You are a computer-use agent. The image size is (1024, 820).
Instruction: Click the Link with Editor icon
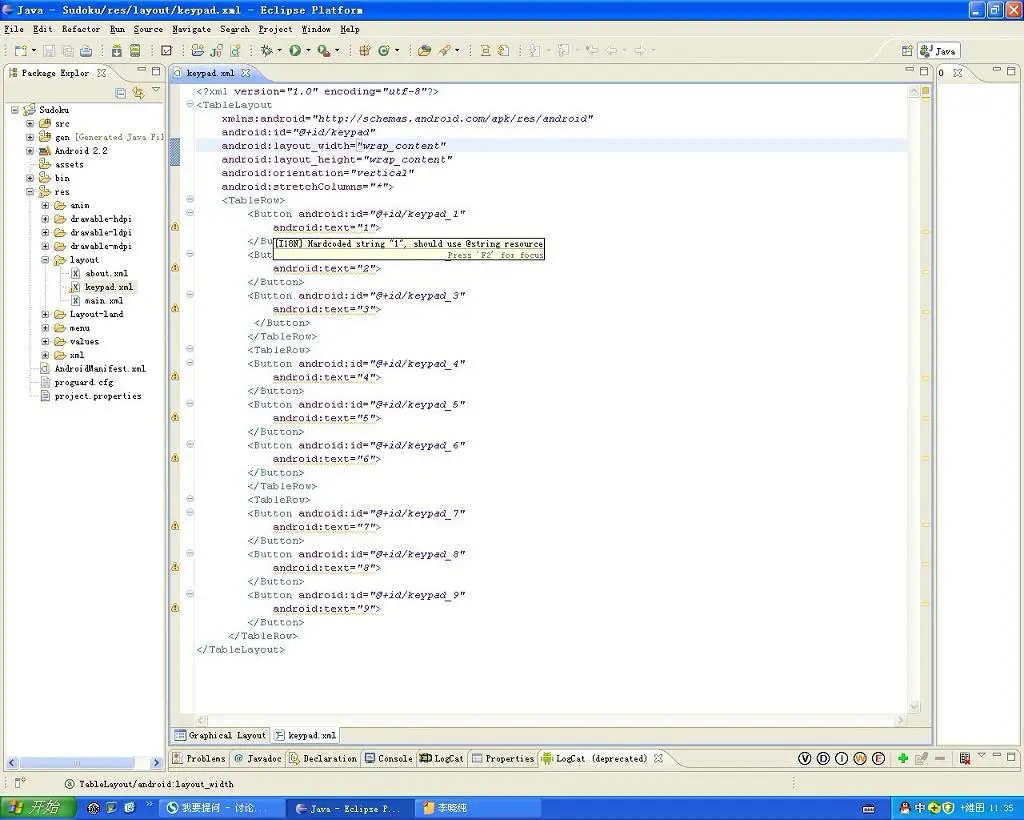pyautogui.click(x=138, y=92)
